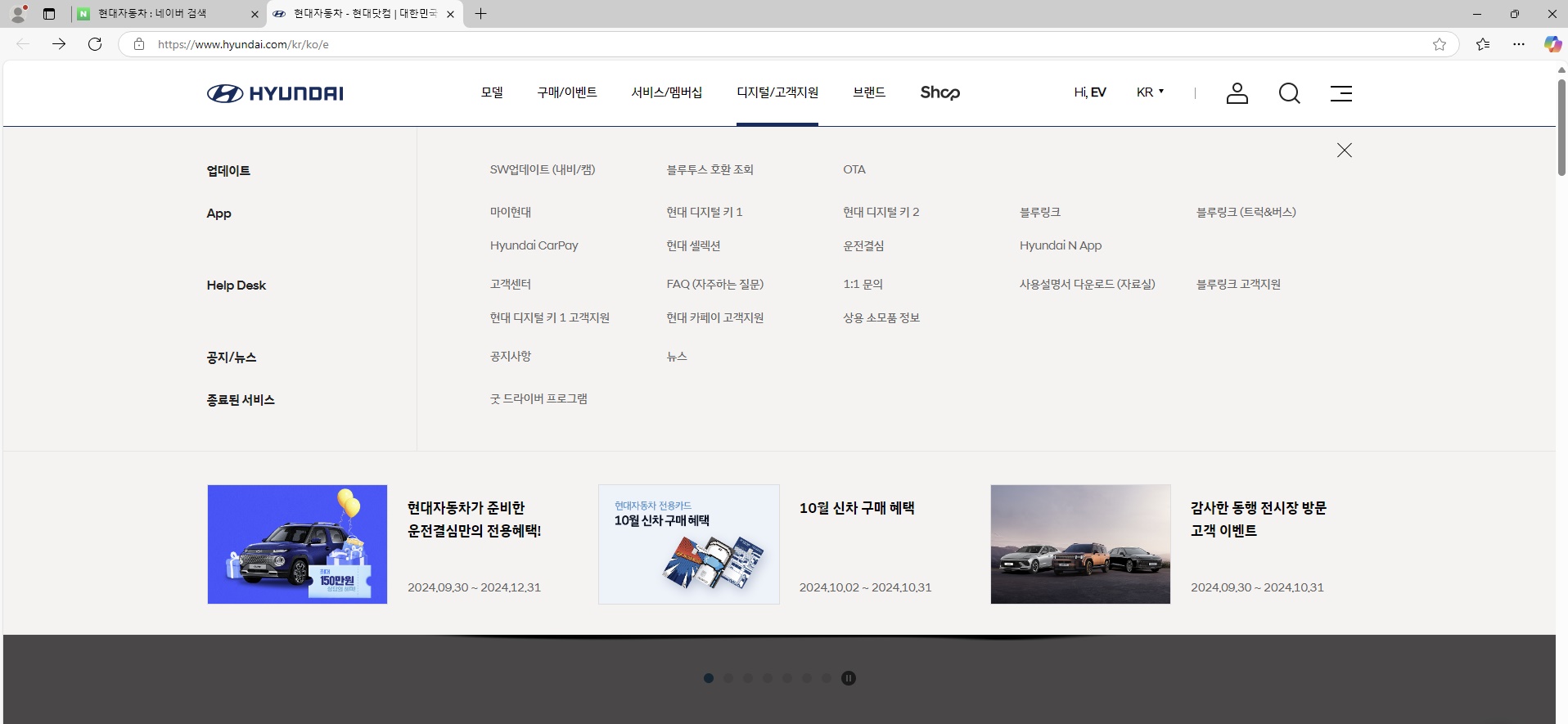Screen dimensions: 1568x724
Task: Open the OTA link
Action: pyautogui.click(x=854, y=169)
